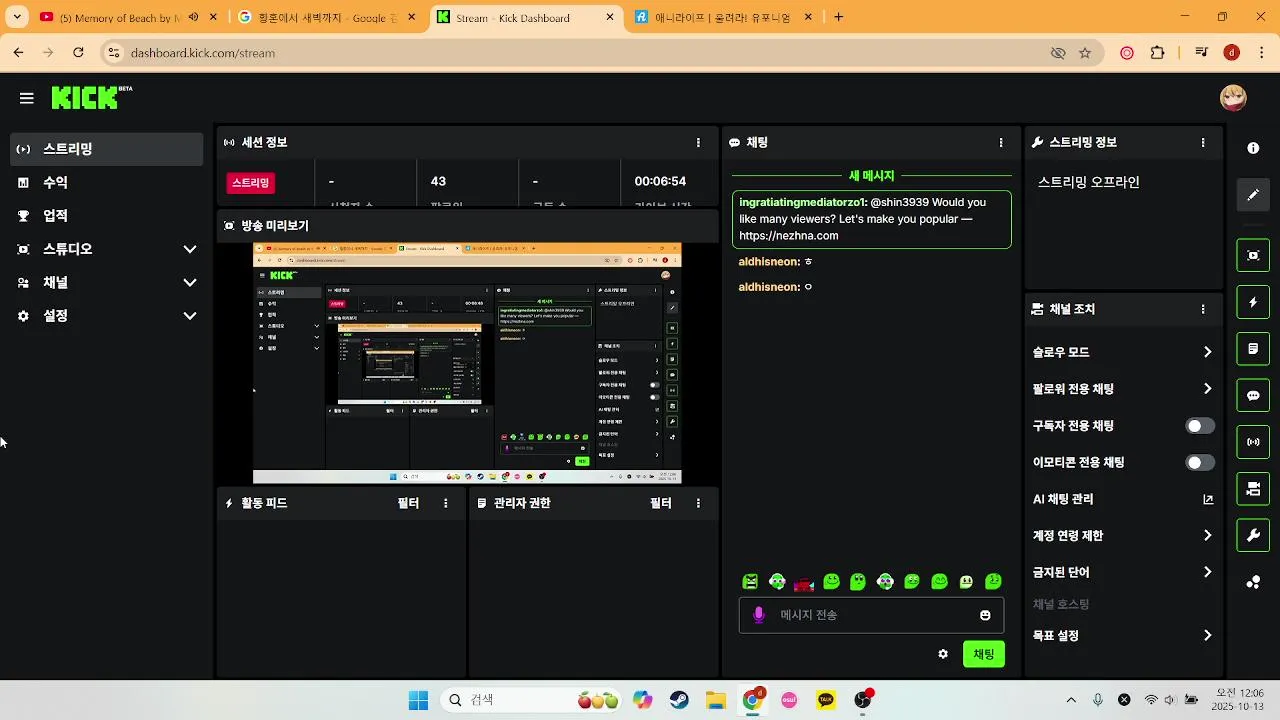Insert the angry green face emote
The width and height of the screenshot is (1280, 720).
click(750, 582)
